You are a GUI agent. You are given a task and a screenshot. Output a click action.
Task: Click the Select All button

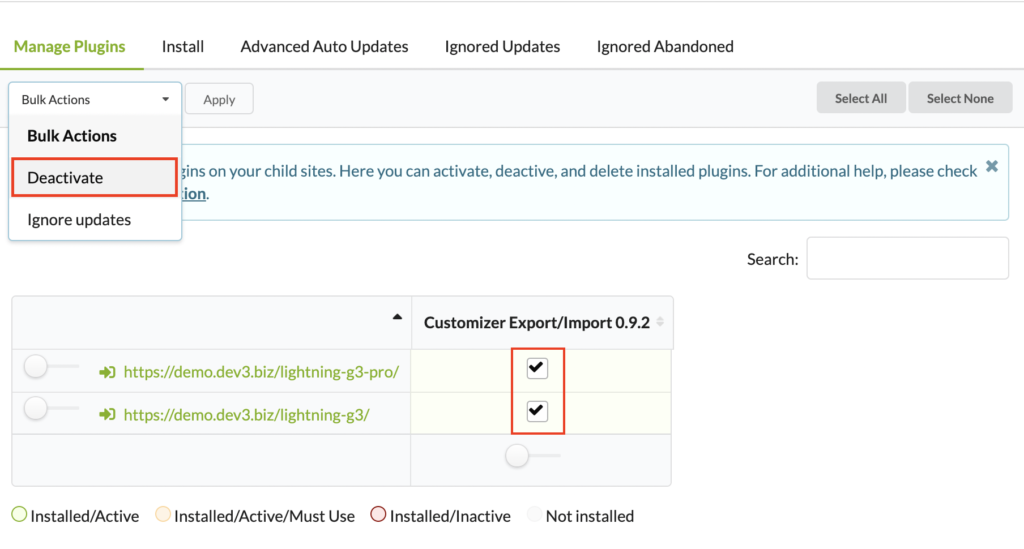point(860,98)
